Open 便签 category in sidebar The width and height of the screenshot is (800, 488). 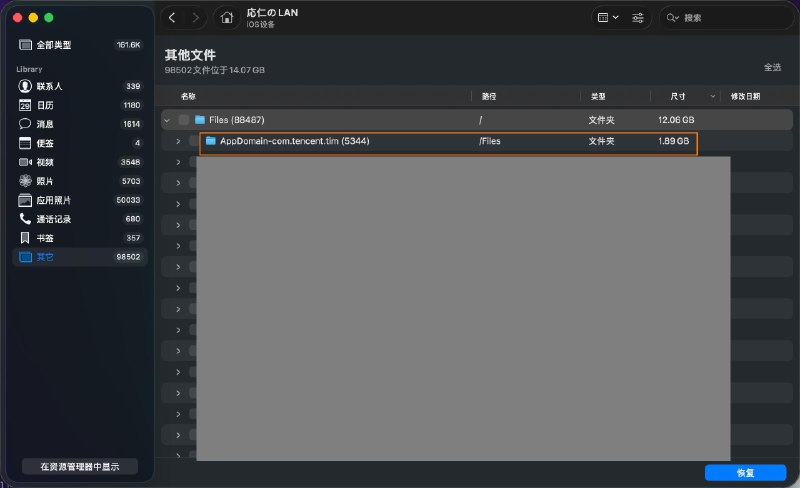coord(80,143)
